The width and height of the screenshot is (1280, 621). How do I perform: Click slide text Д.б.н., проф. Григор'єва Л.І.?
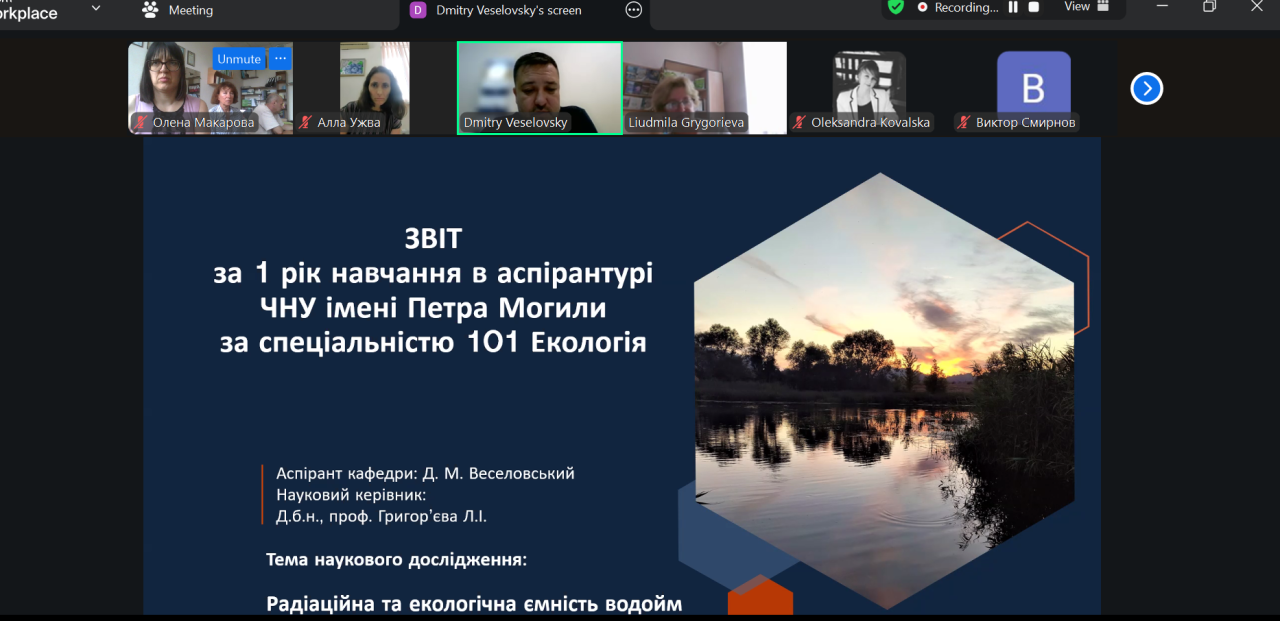[381, 517]
